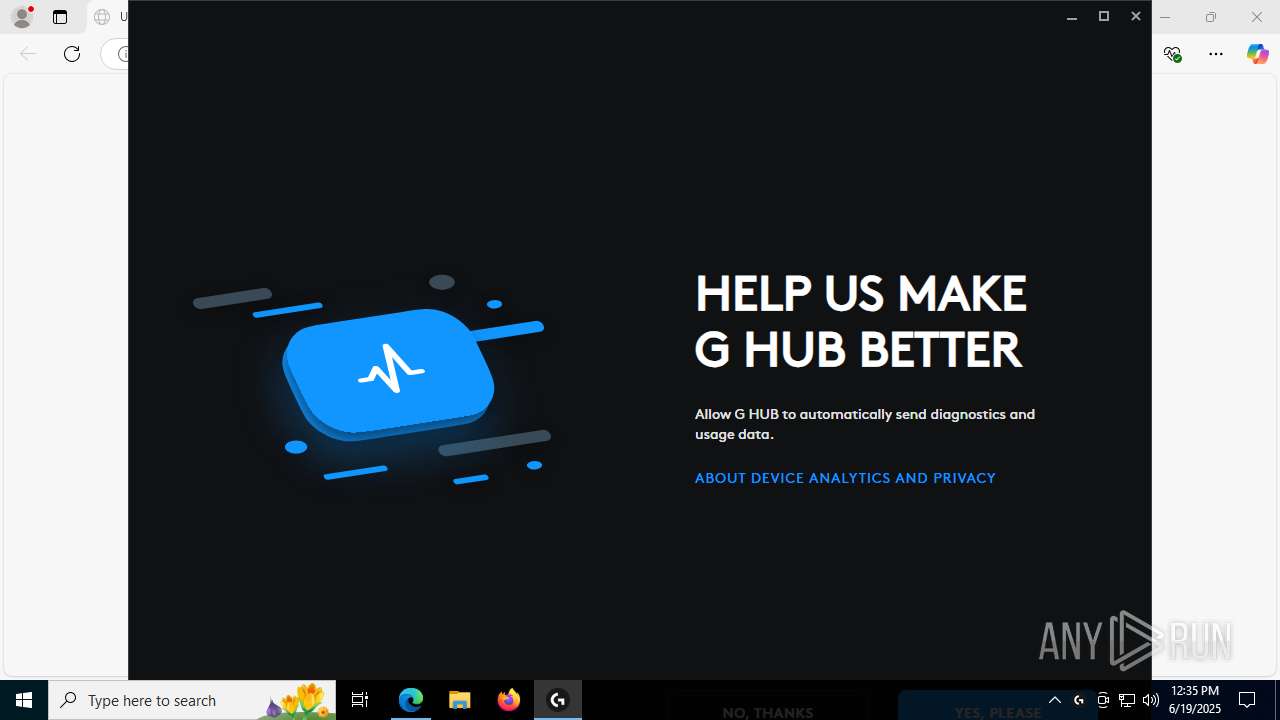Open the Windows Start menu
1280x720 pixels.
pos(24,700)
